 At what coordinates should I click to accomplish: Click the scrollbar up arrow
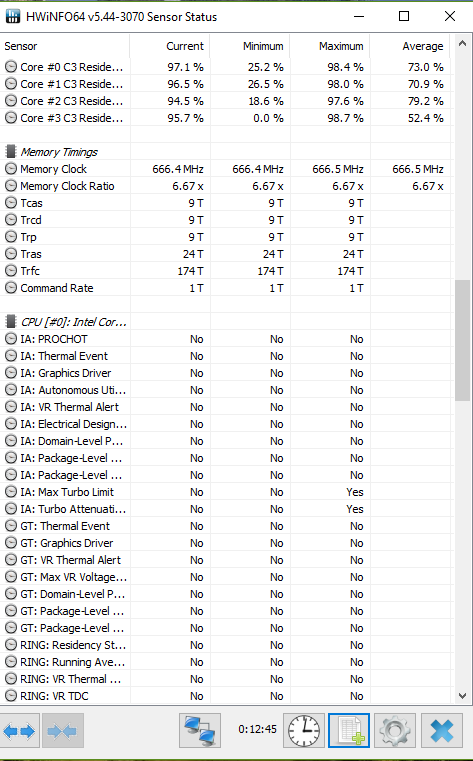tap(462, 44)
